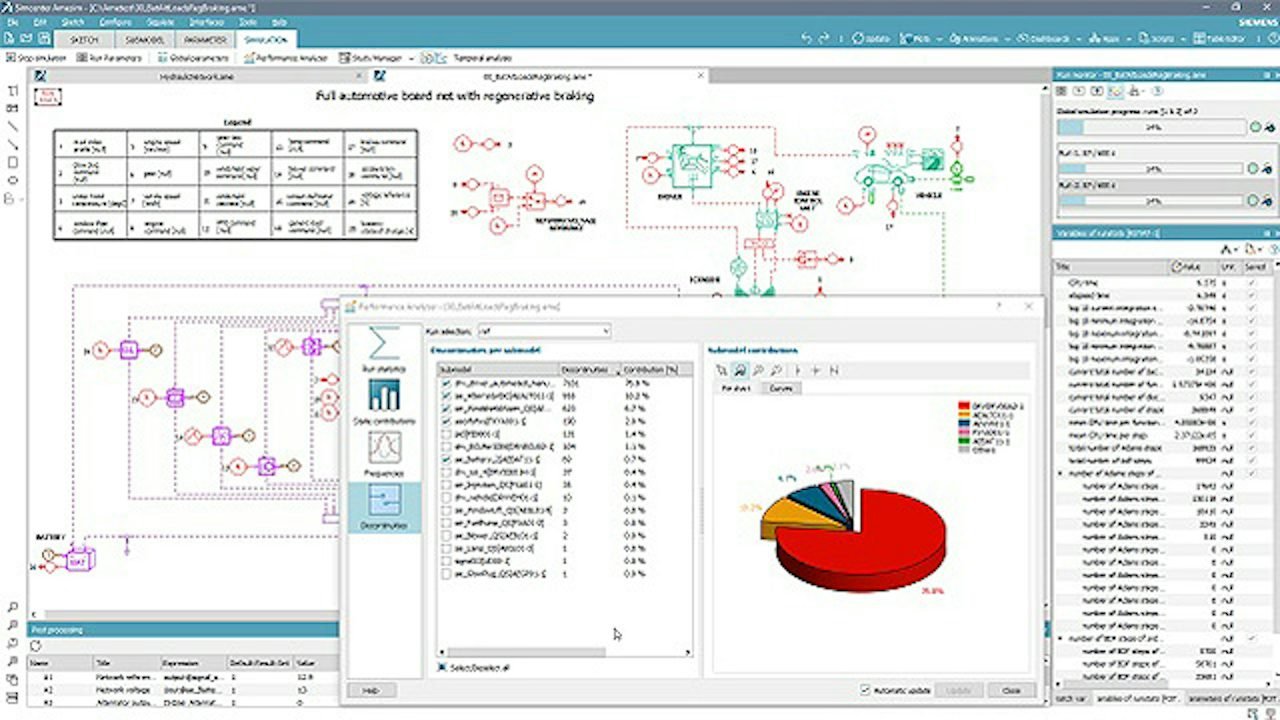Click the zoom tool in pie chart toolbar

click(x=740, y=370)
